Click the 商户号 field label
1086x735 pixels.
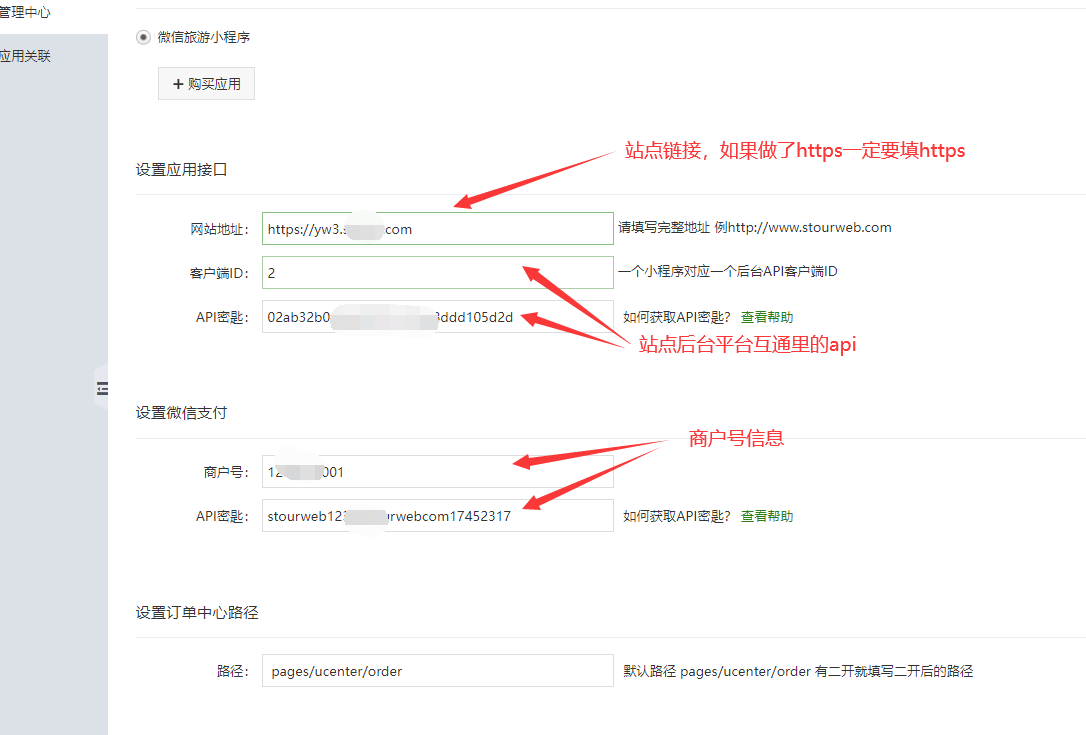[226, 472]
